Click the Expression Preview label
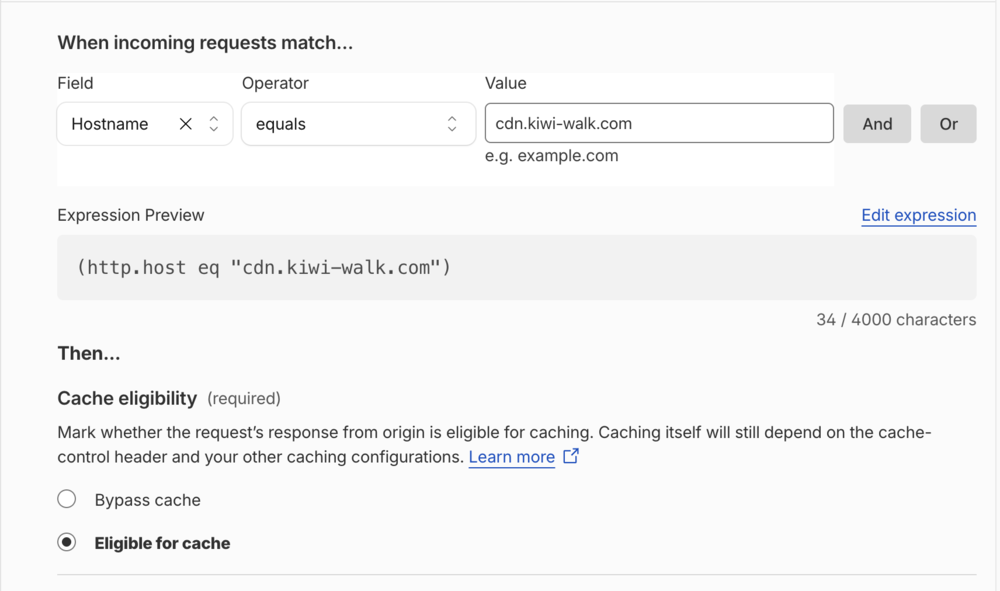 pos(131,215)
